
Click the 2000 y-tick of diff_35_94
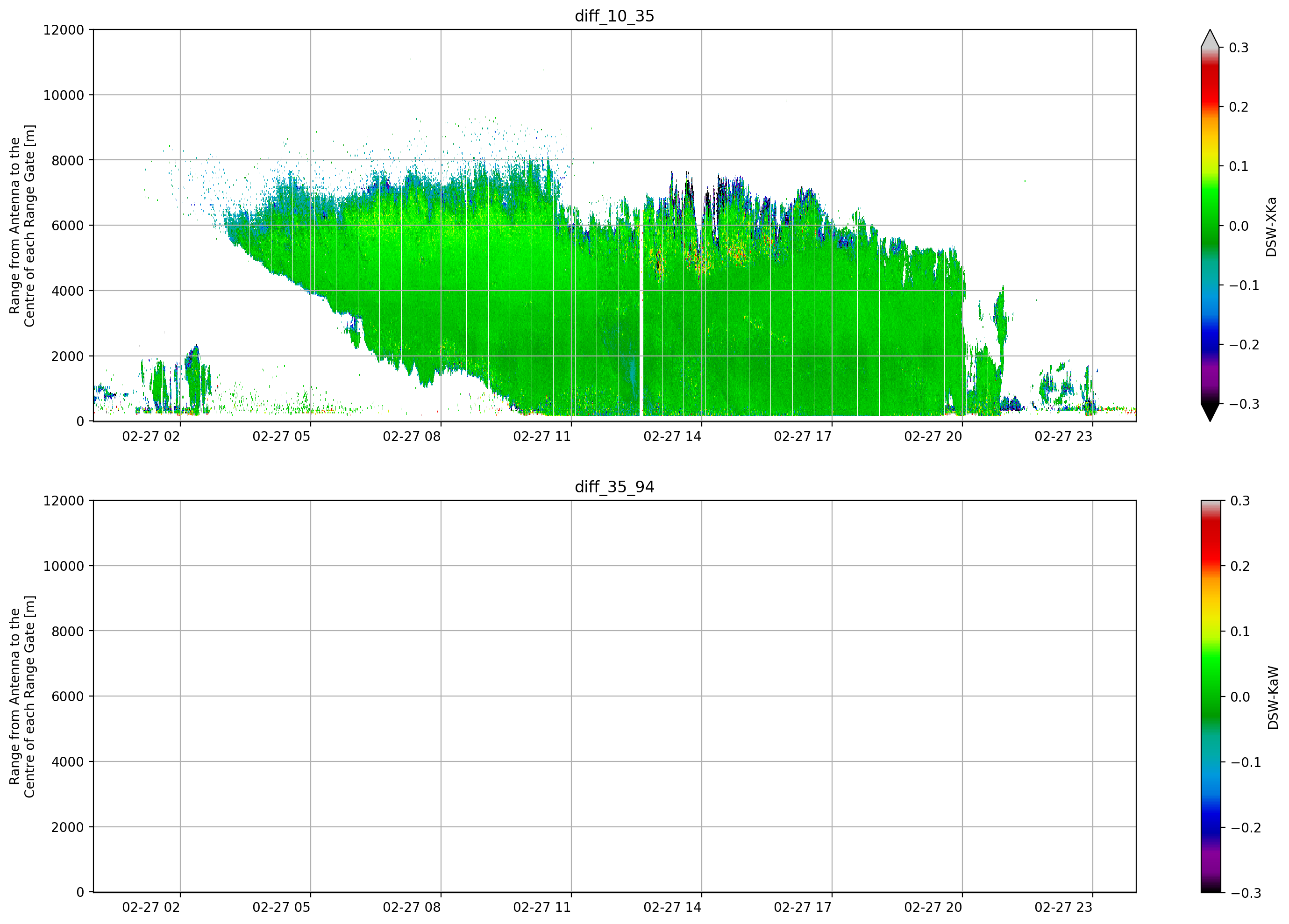(68, 827)
